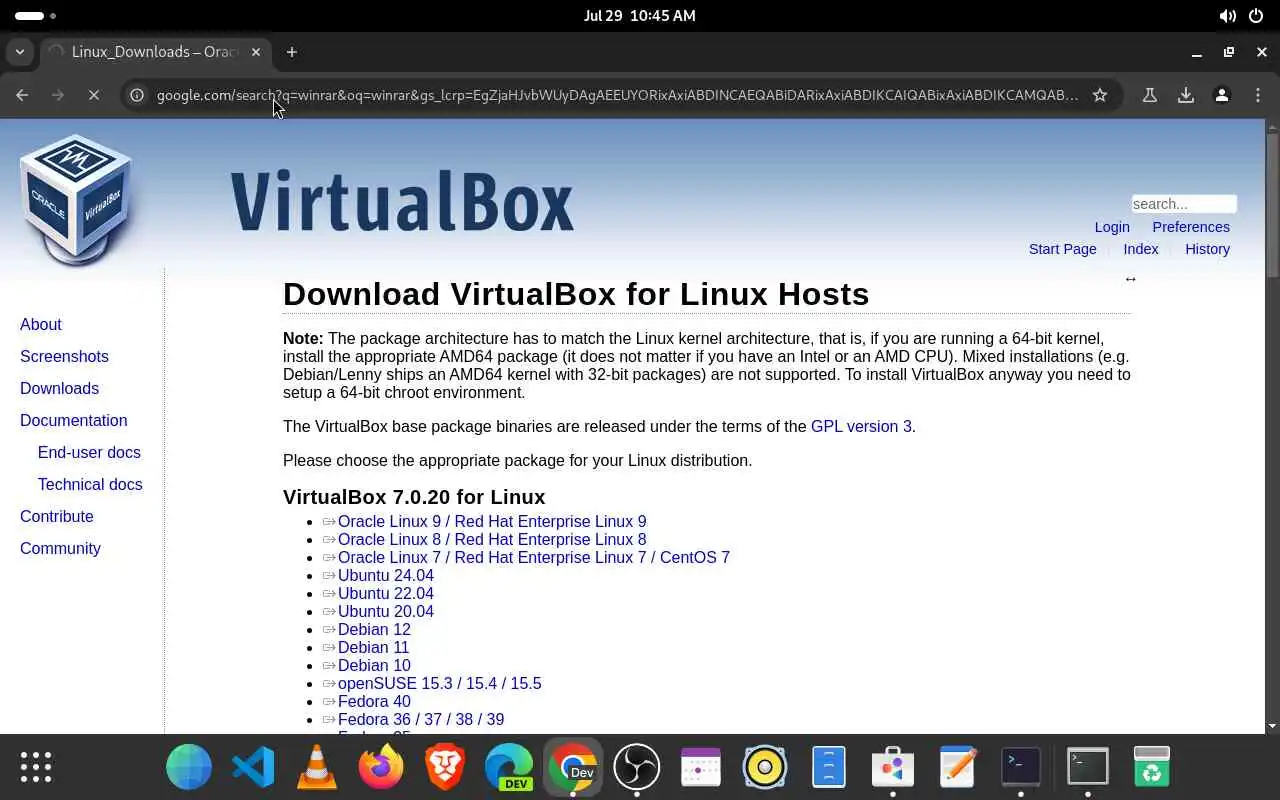Launch VLC media player from dock
Screen dimensions: 1280x800
(317, 768)
